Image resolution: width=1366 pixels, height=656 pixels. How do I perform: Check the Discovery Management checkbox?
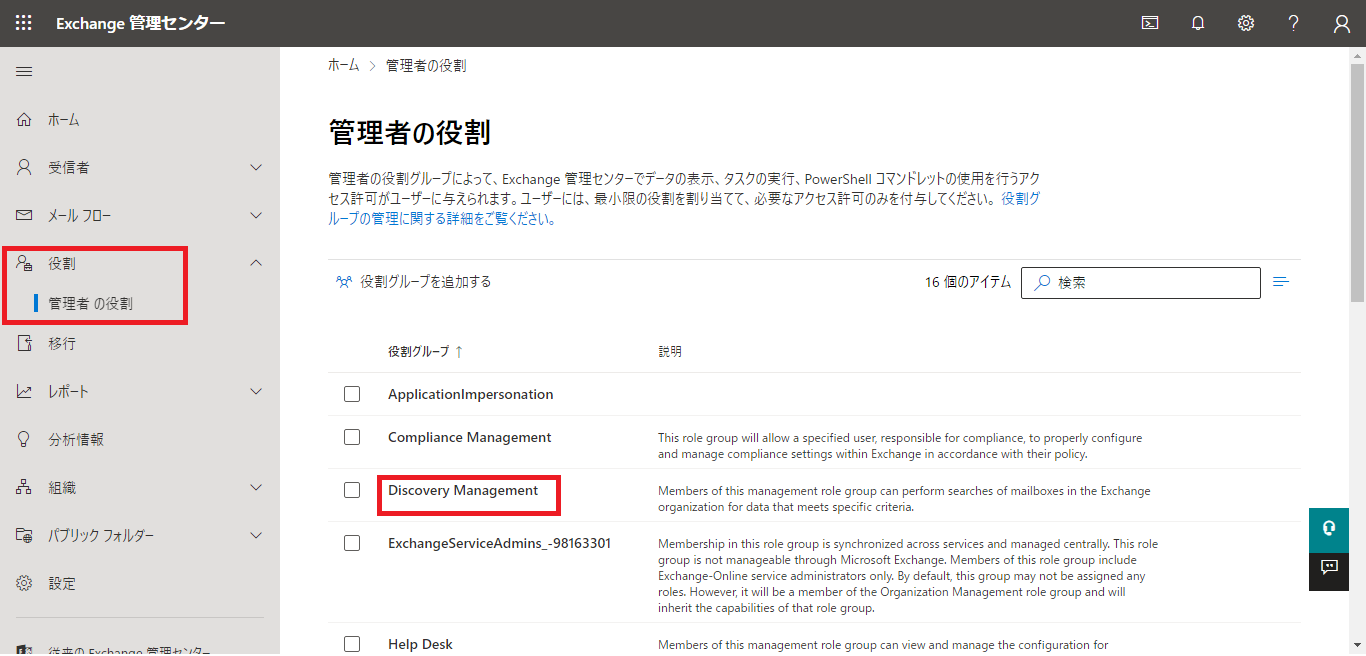coord(352,490)
